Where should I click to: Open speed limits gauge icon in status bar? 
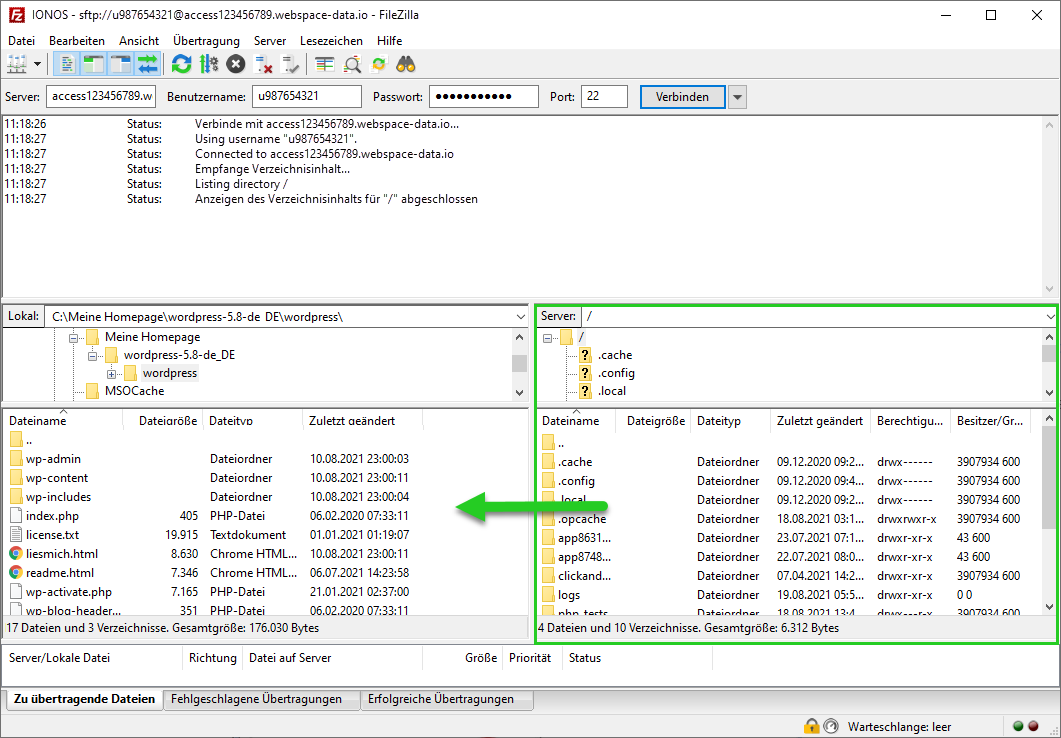point(830,727)
